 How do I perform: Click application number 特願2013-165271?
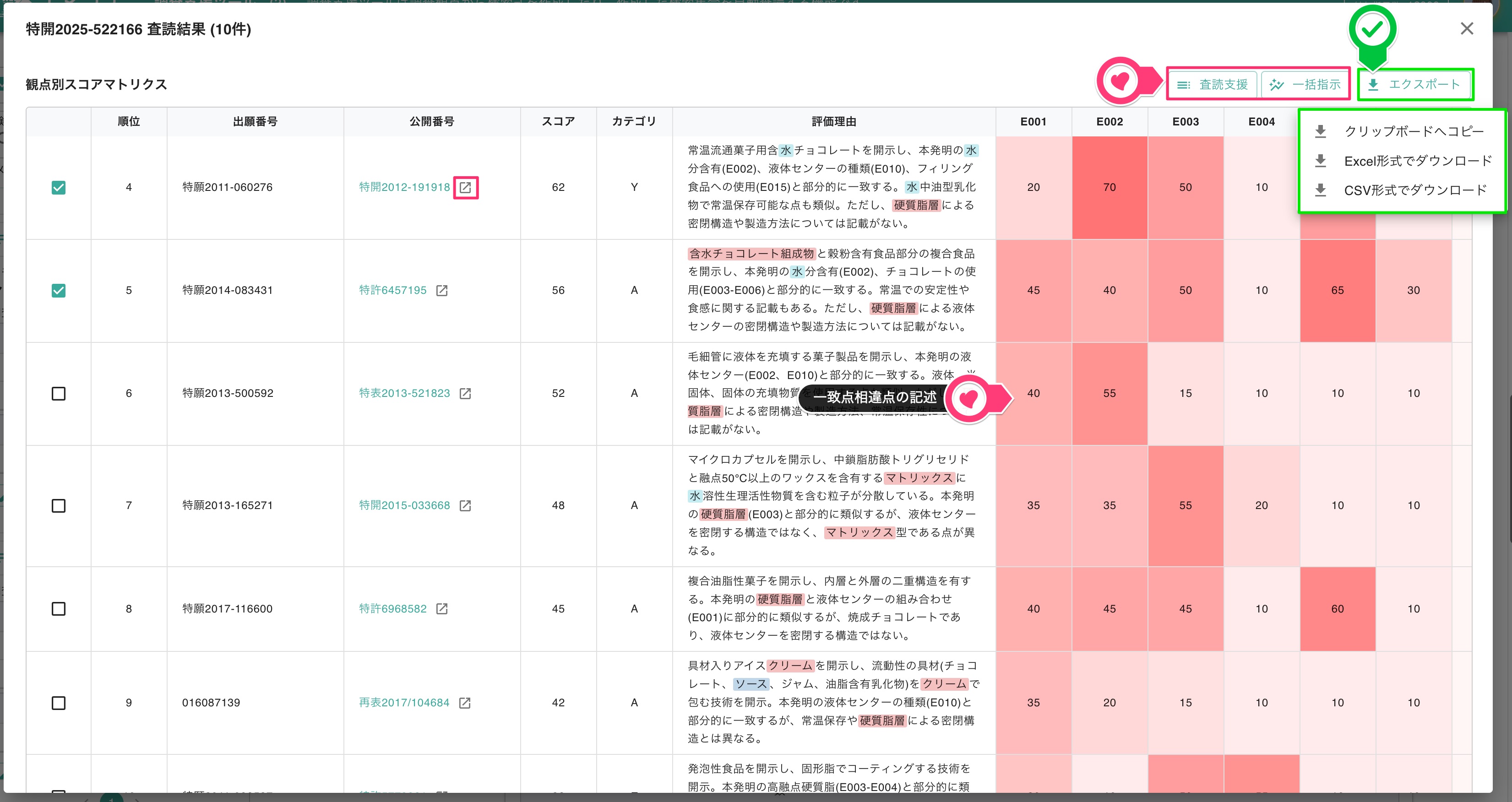coord(227,505)
